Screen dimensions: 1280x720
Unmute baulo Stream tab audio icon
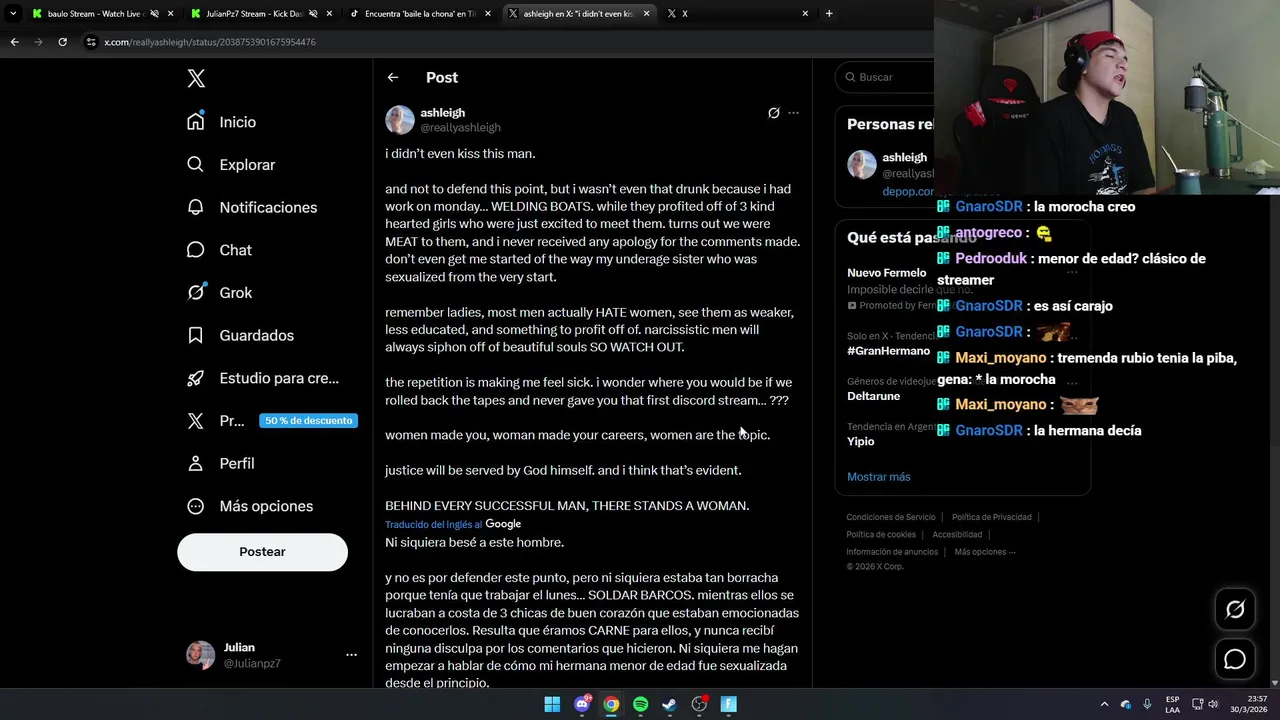(x=154, y=14)
